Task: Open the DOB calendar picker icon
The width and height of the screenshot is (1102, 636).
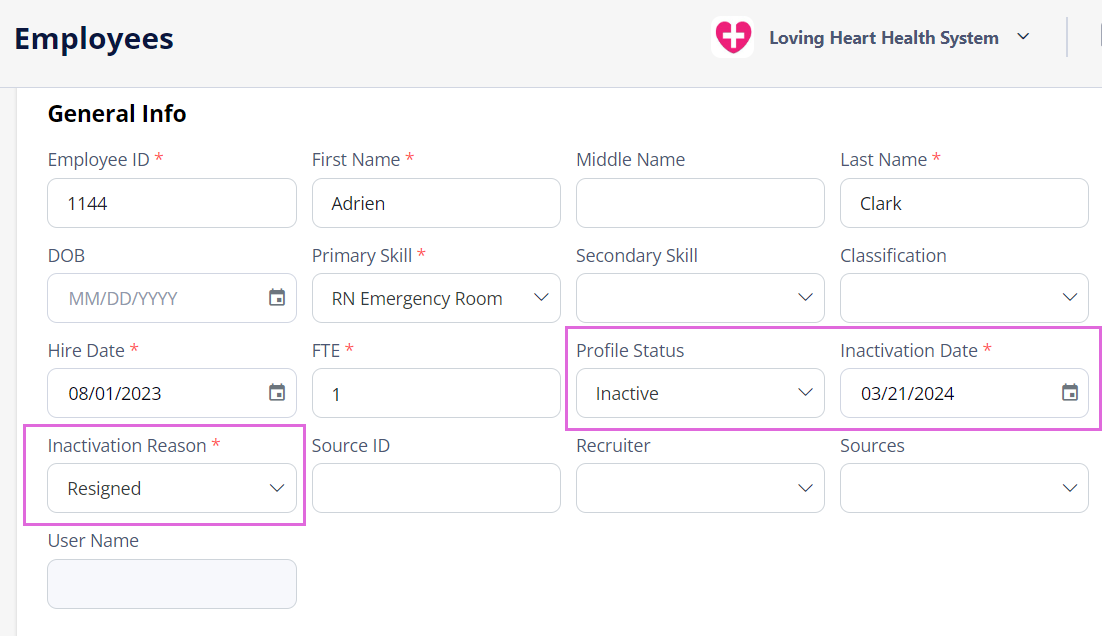Action: pos(277,298)
